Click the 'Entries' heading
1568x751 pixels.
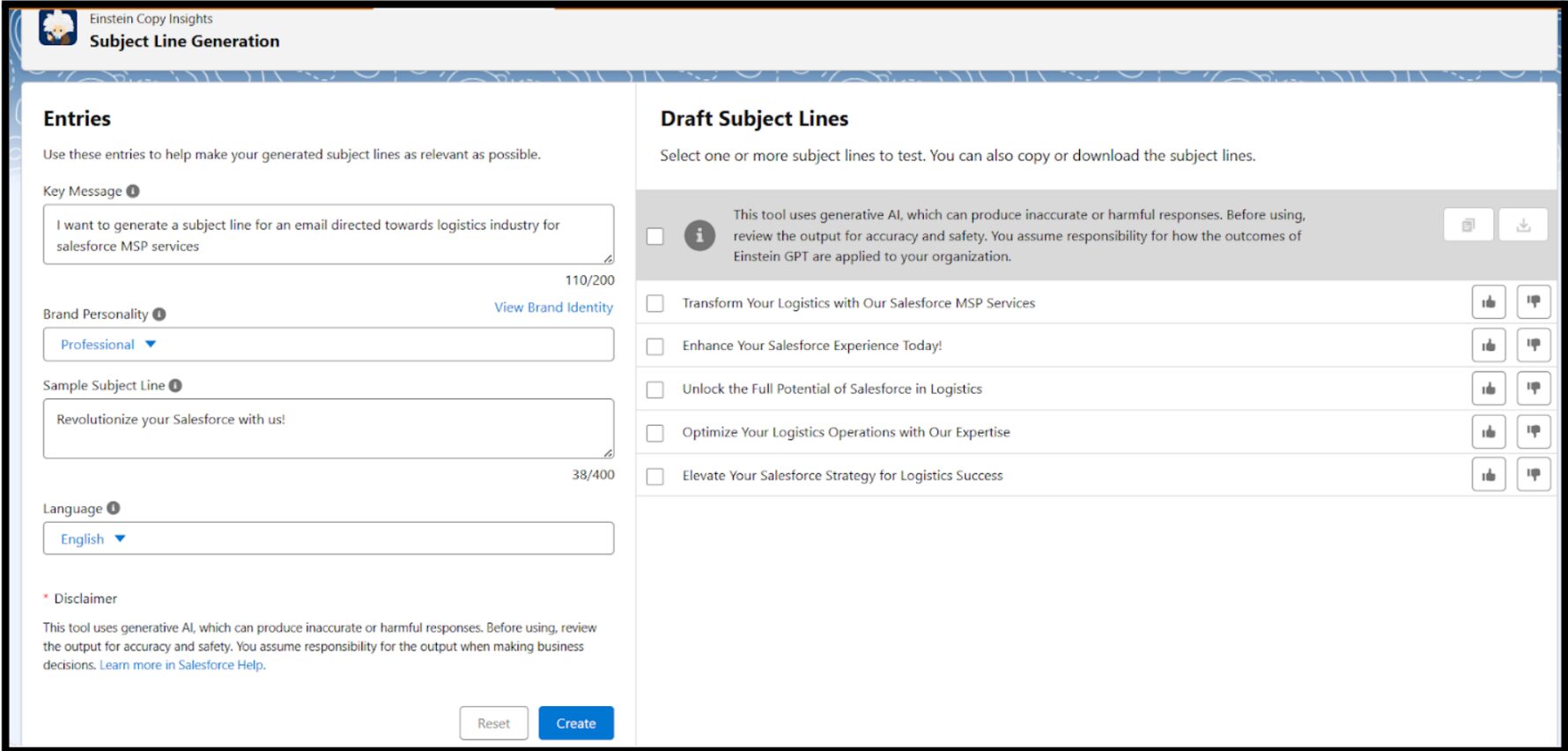[78, 119]
